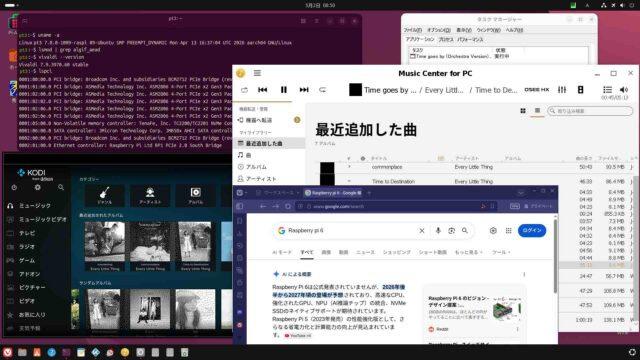Open Google quick settings gear

493,231
